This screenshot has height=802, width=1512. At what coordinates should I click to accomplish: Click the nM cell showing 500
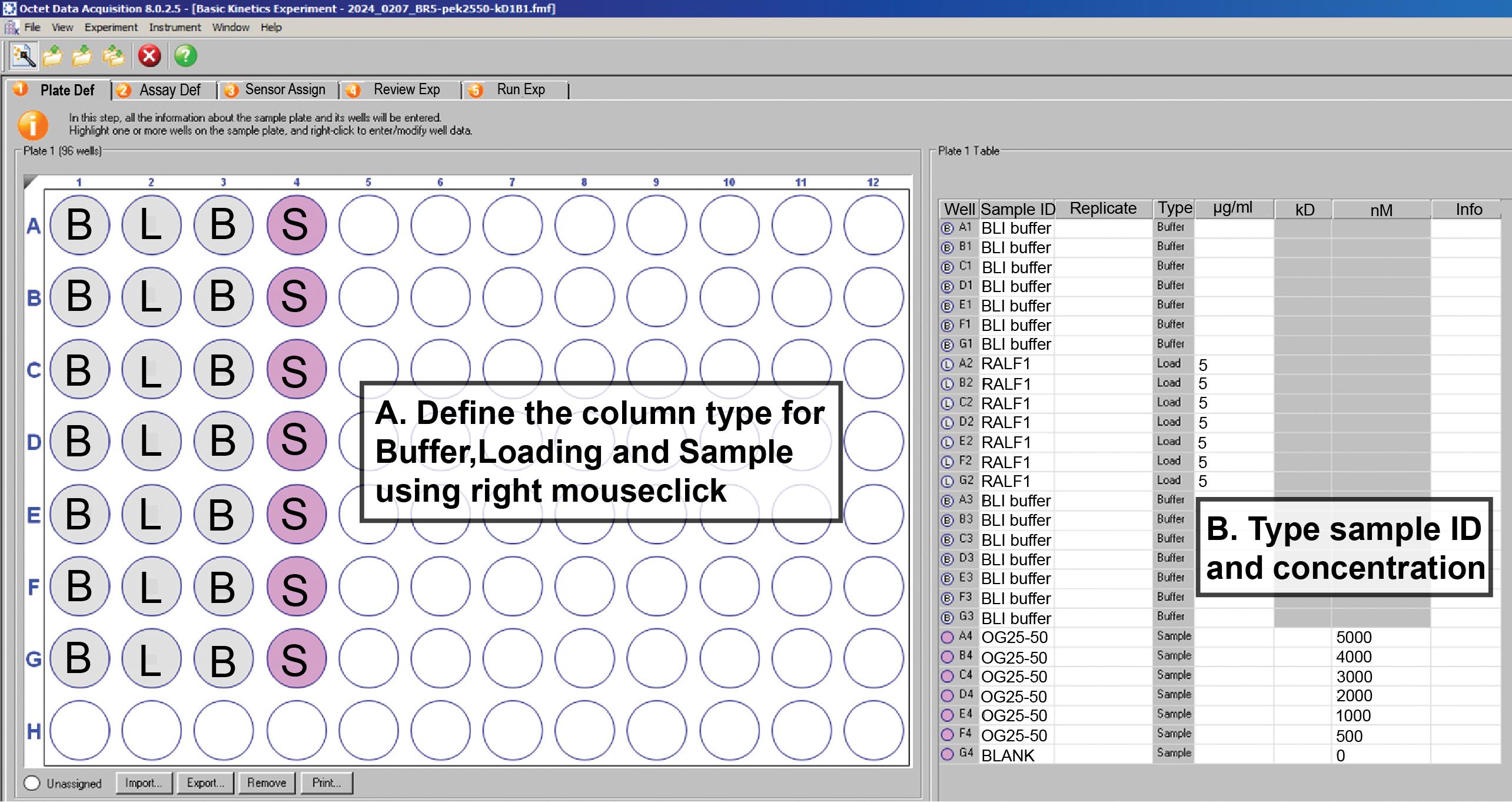click(x=1381, y=735)
